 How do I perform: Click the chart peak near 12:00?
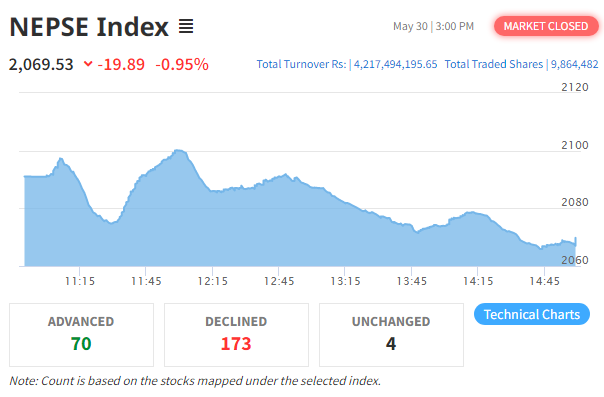click(x=179, y=151)
